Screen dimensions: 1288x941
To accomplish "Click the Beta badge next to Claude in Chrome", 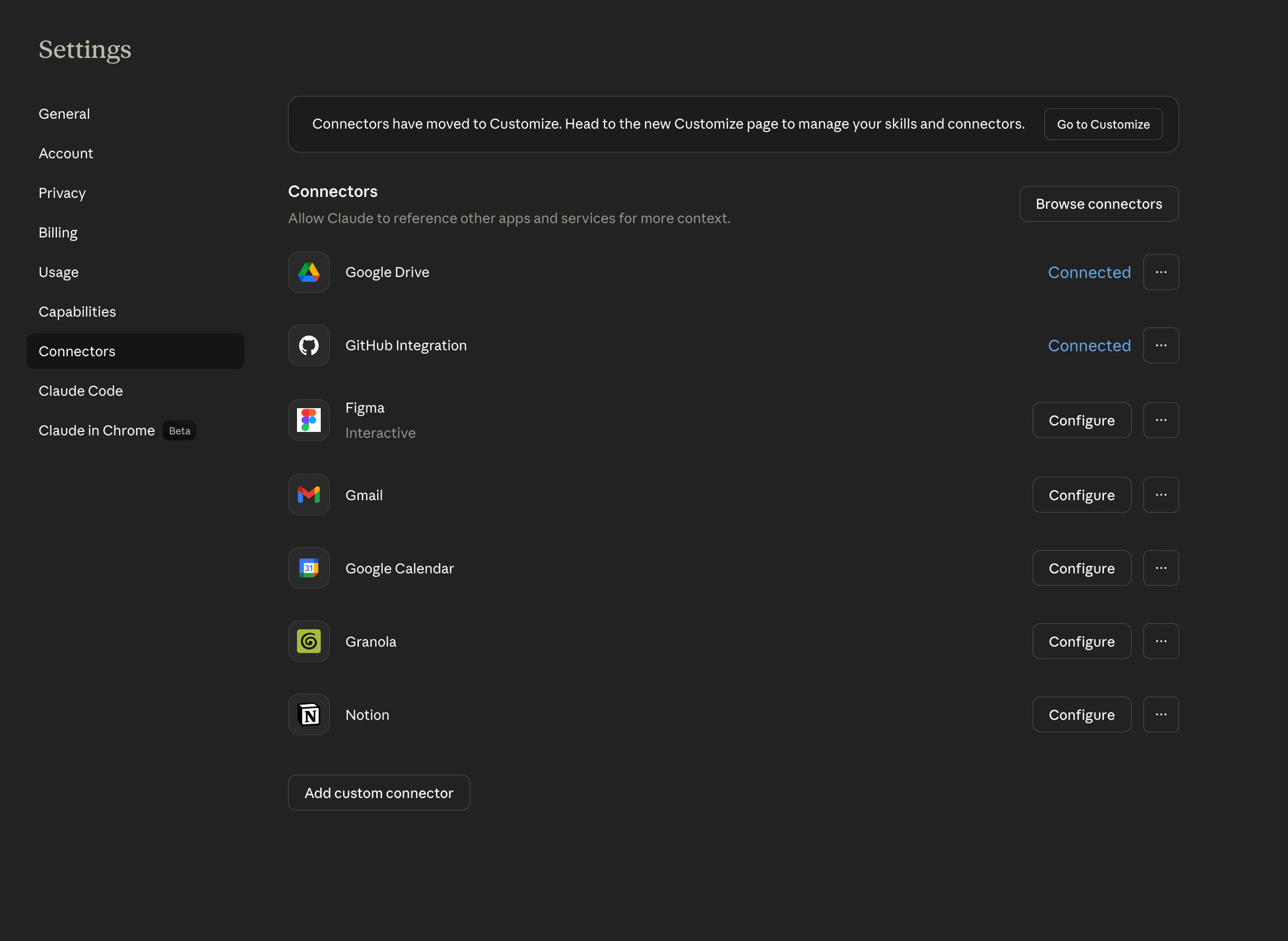I will [180, 430].
